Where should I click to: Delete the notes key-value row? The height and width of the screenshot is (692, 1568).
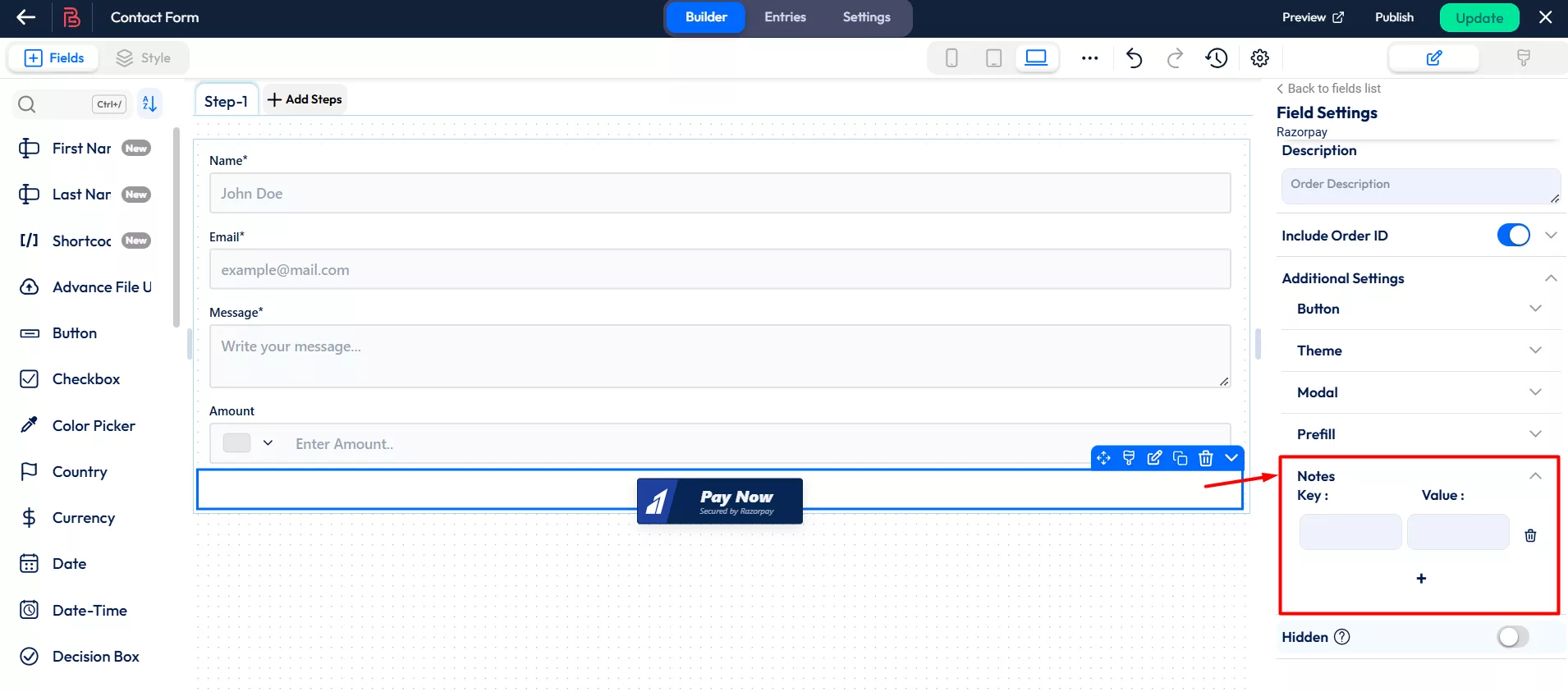coord(1530,535)
